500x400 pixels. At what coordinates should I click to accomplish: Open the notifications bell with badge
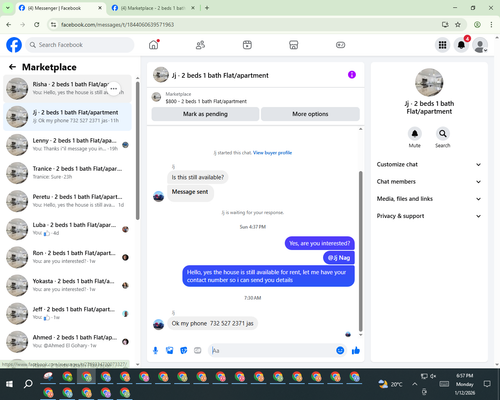tap(461, 45)
